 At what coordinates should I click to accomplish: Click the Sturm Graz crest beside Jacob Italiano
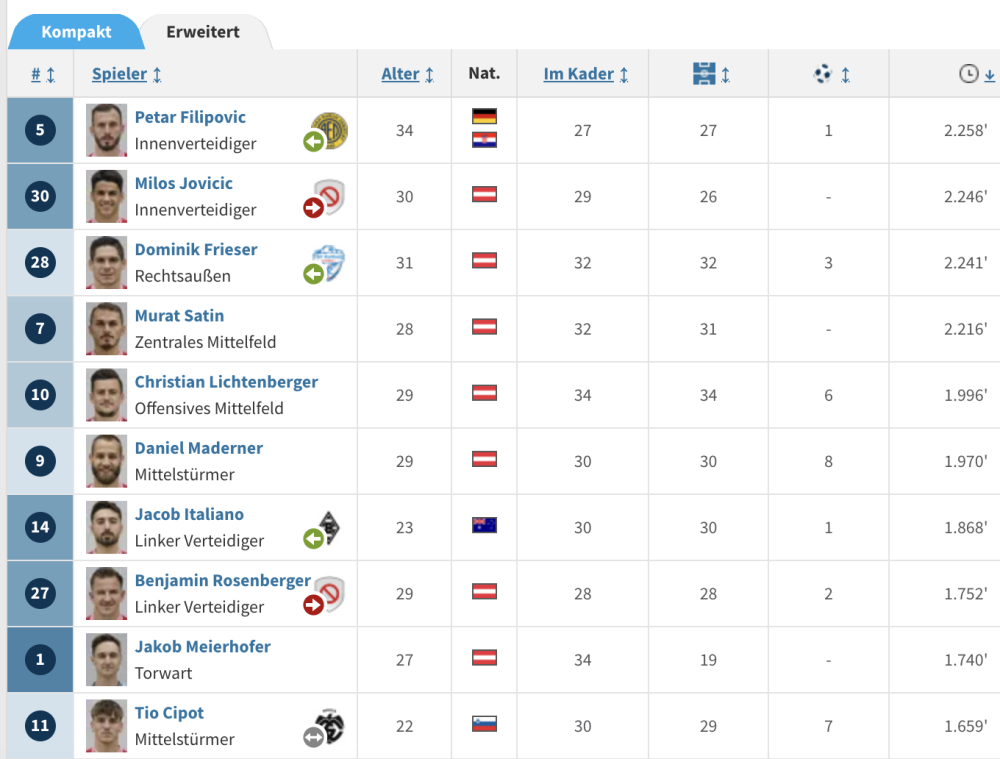(327, 527)
